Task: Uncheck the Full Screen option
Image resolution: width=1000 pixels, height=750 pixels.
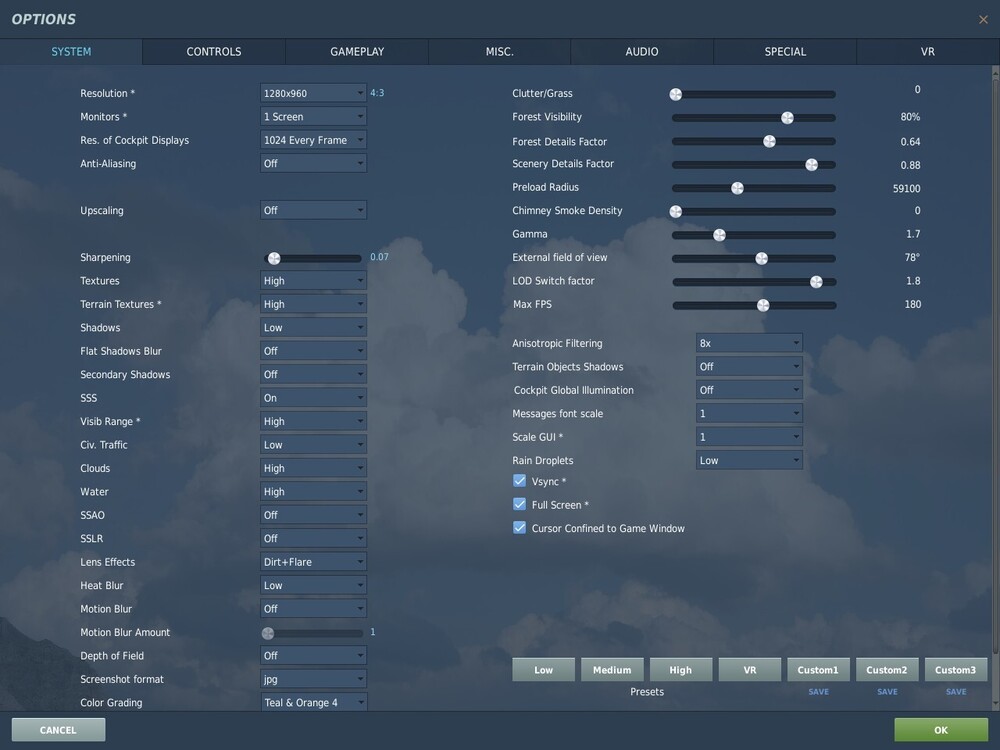Action: pyautogui.click(x=519, y=504)
